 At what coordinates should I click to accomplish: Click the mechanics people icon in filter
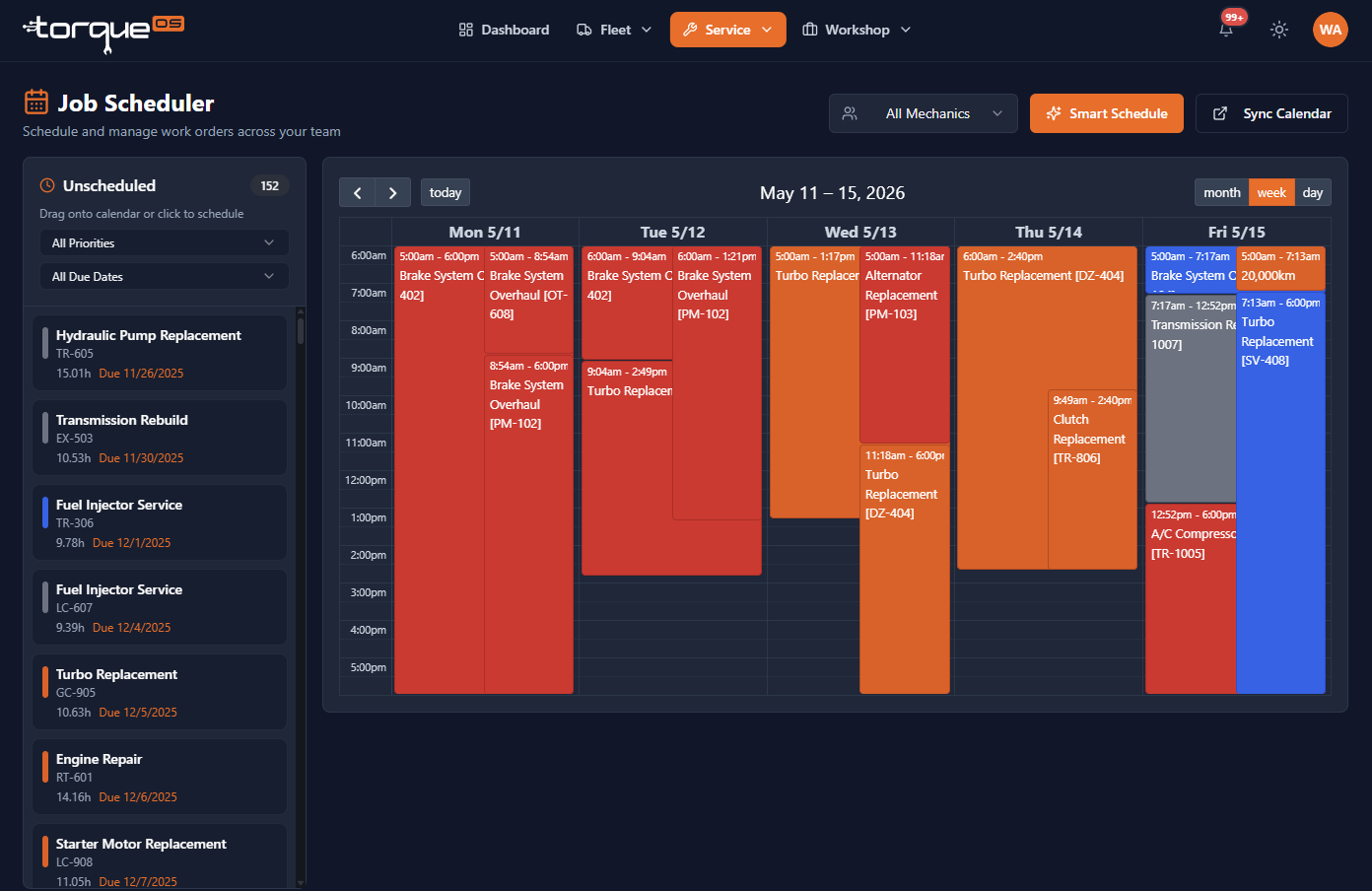pyautogui.click(x=850, y=113)
